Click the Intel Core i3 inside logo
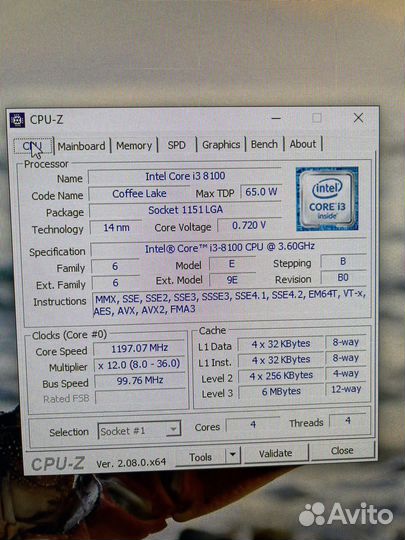The image size is (405, 540). pos(327,199)
